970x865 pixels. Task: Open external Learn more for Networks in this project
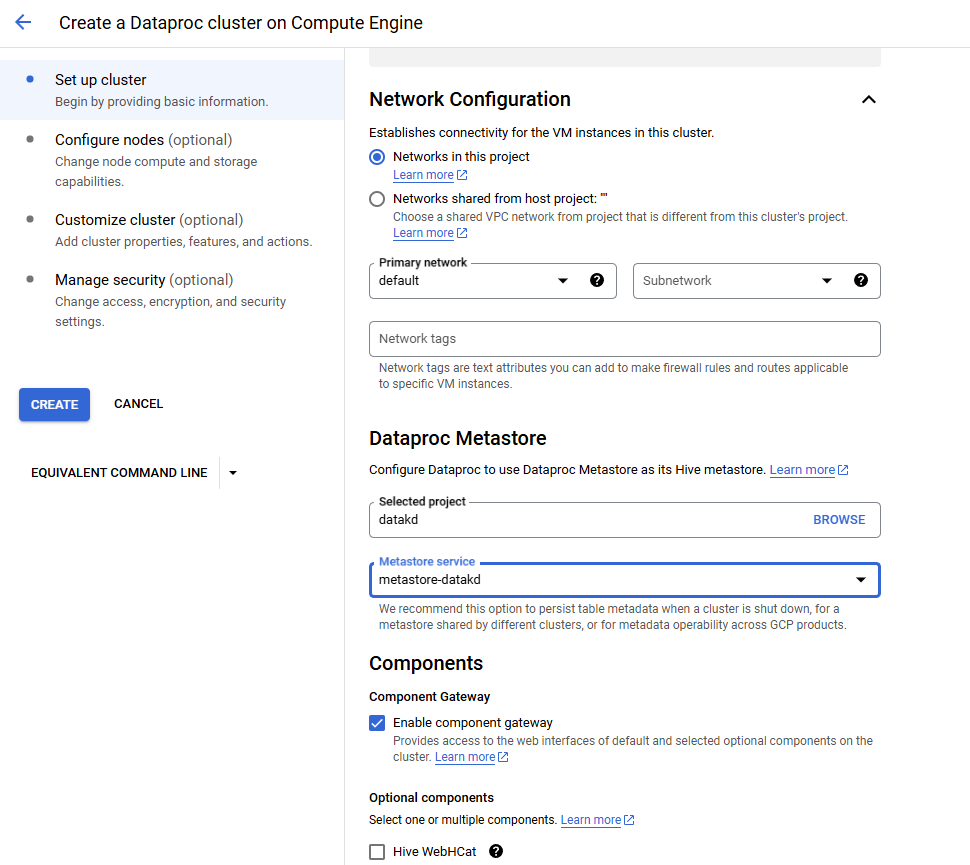pos(424,174)
